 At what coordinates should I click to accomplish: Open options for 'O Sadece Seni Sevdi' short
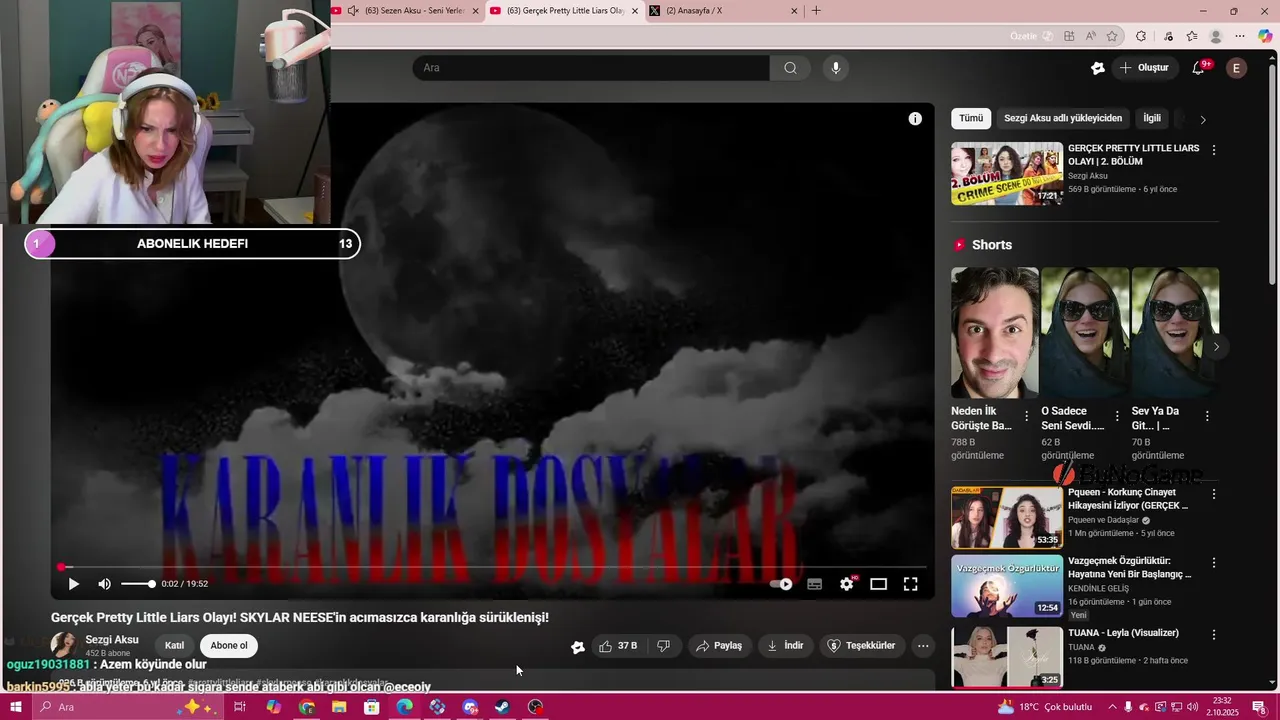1117,416
